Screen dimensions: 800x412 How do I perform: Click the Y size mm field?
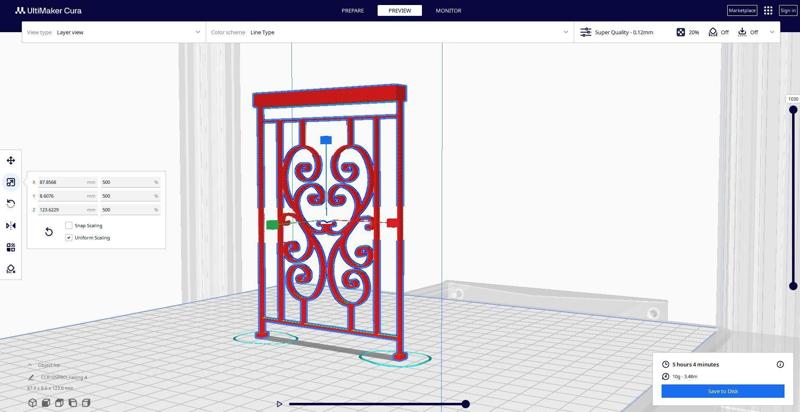pyautogui.click(x=67, y=196)
